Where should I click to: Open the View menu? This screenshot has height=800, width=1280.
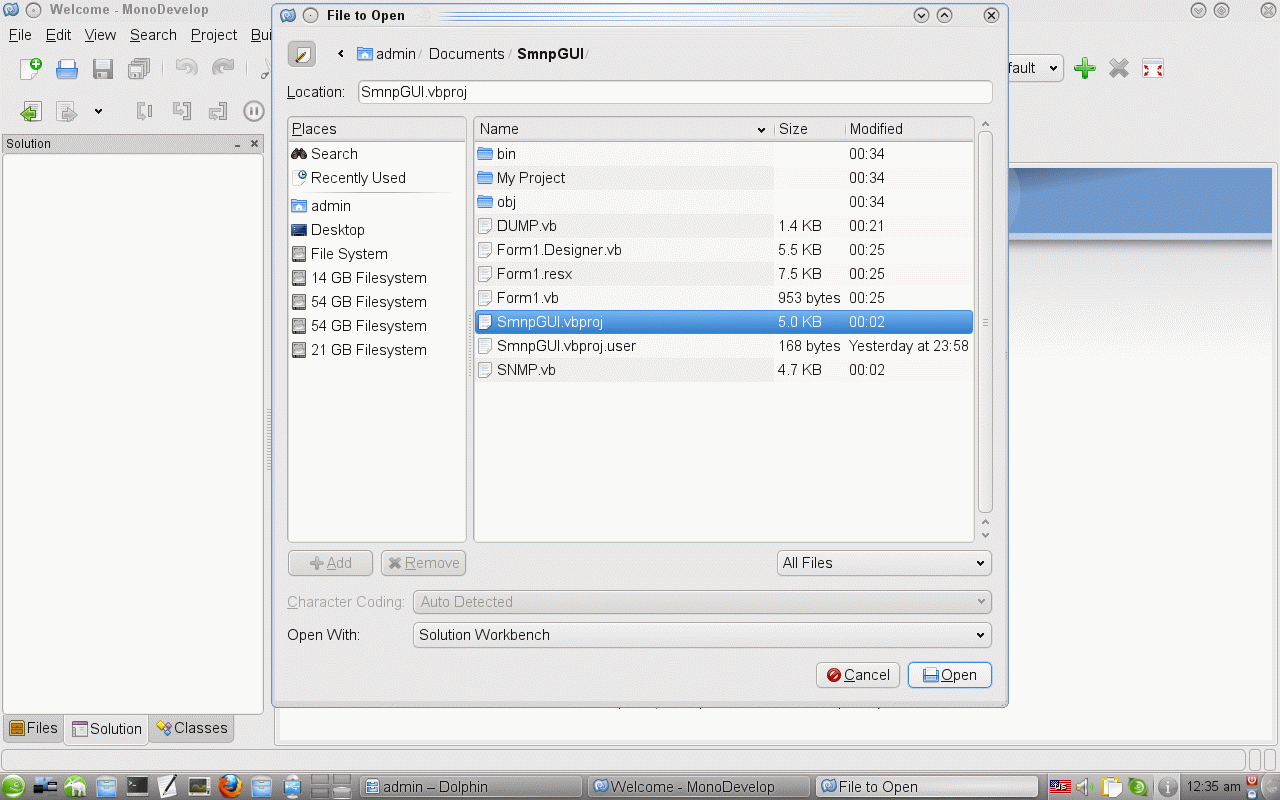click(x=100, y=35)
